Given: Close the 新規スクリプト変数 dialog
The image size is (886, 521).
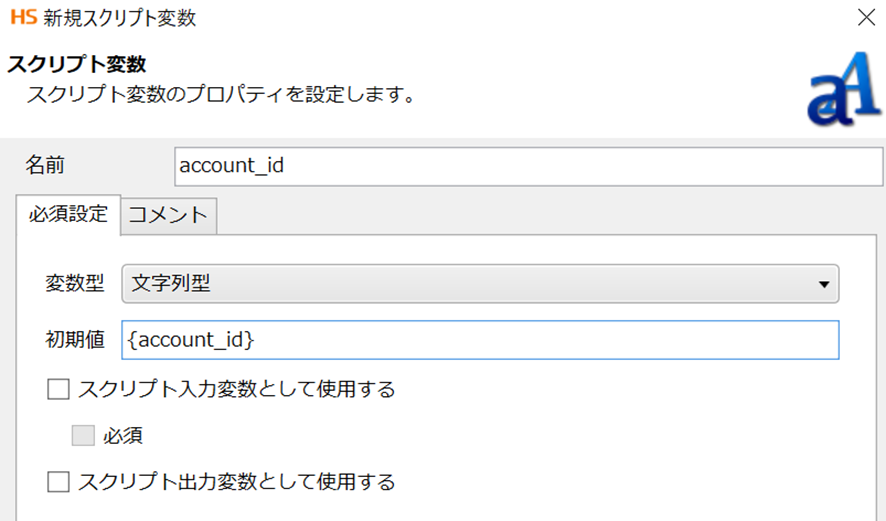Looking at the screenshot, I should [864, 16].
